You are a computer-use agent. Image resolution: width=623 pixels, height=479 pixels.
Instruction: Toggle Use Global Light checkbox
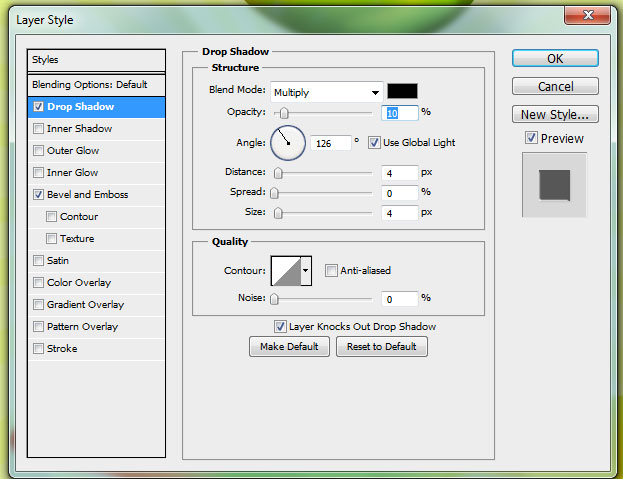click(374, 142)
